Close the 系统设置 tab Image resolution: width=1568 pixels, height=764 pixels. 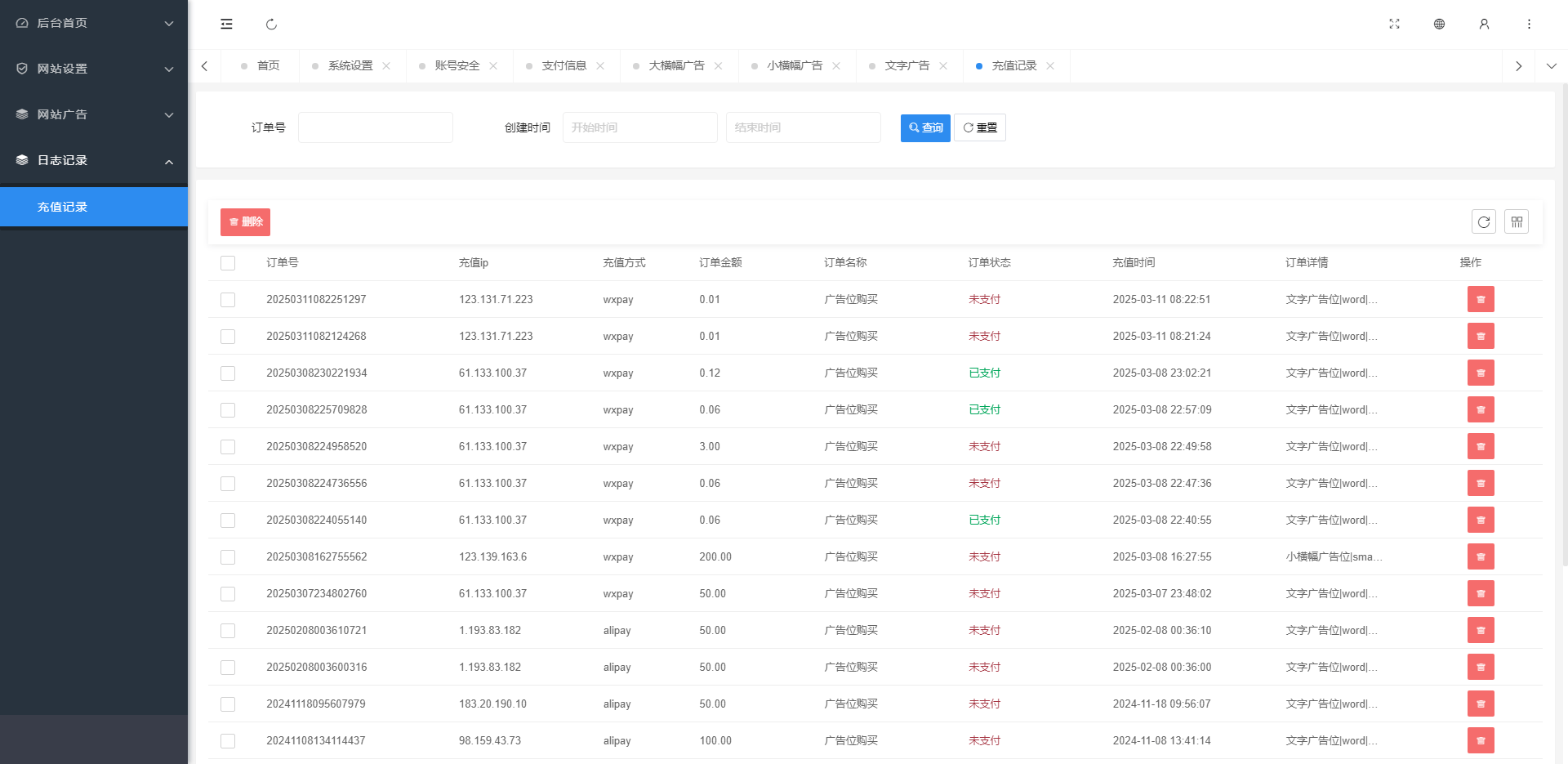386,66
